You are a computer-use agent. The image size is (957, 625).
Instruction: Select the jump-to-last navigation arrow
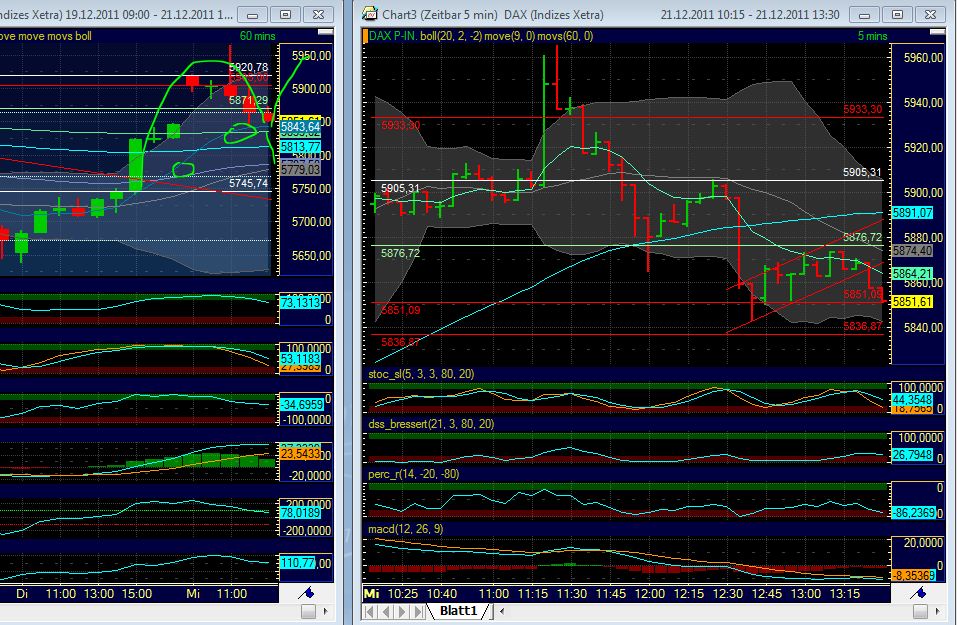[x=420, y=610]
